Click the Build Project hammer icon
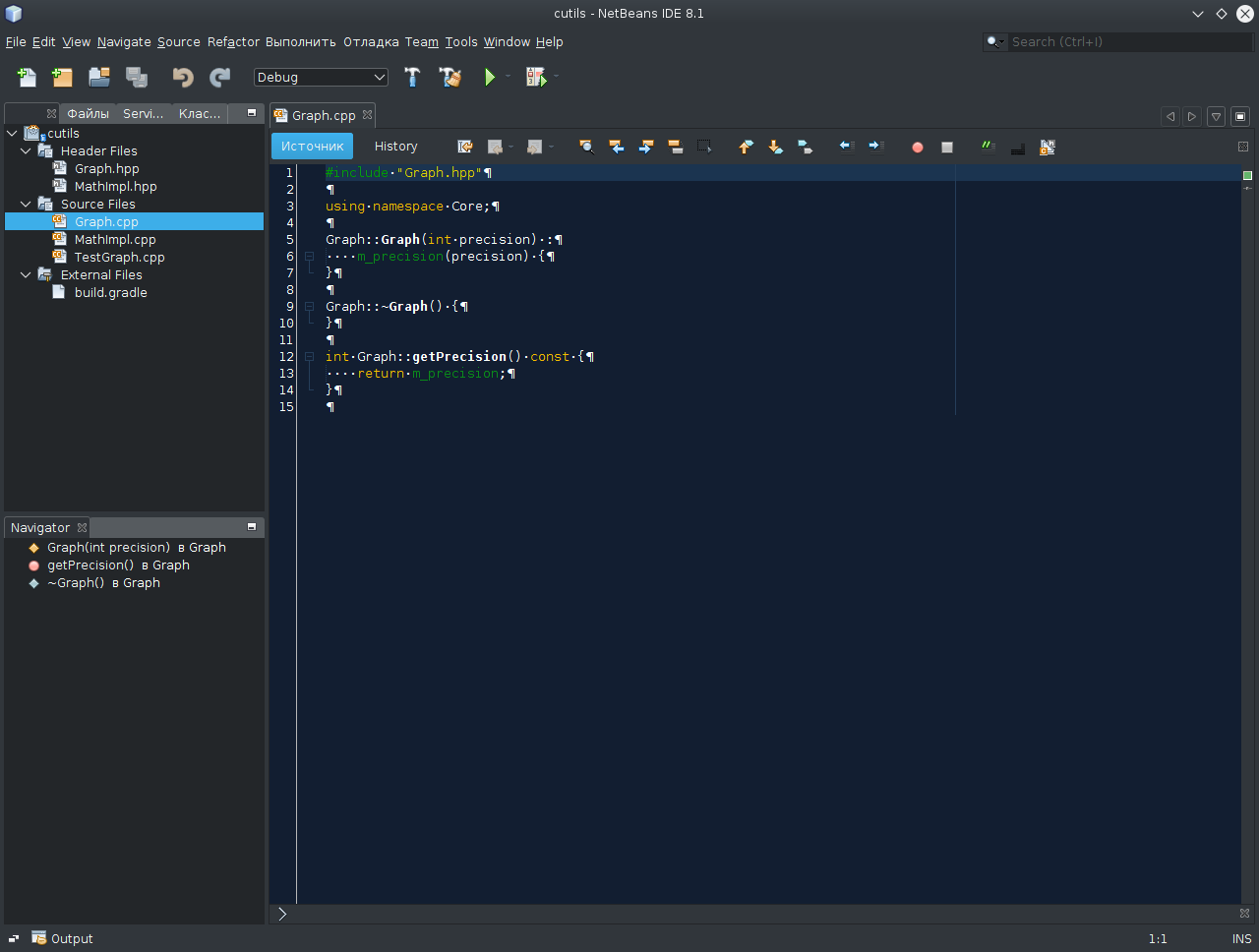This screenshot has width=1259, height=952. click(412, 77)
